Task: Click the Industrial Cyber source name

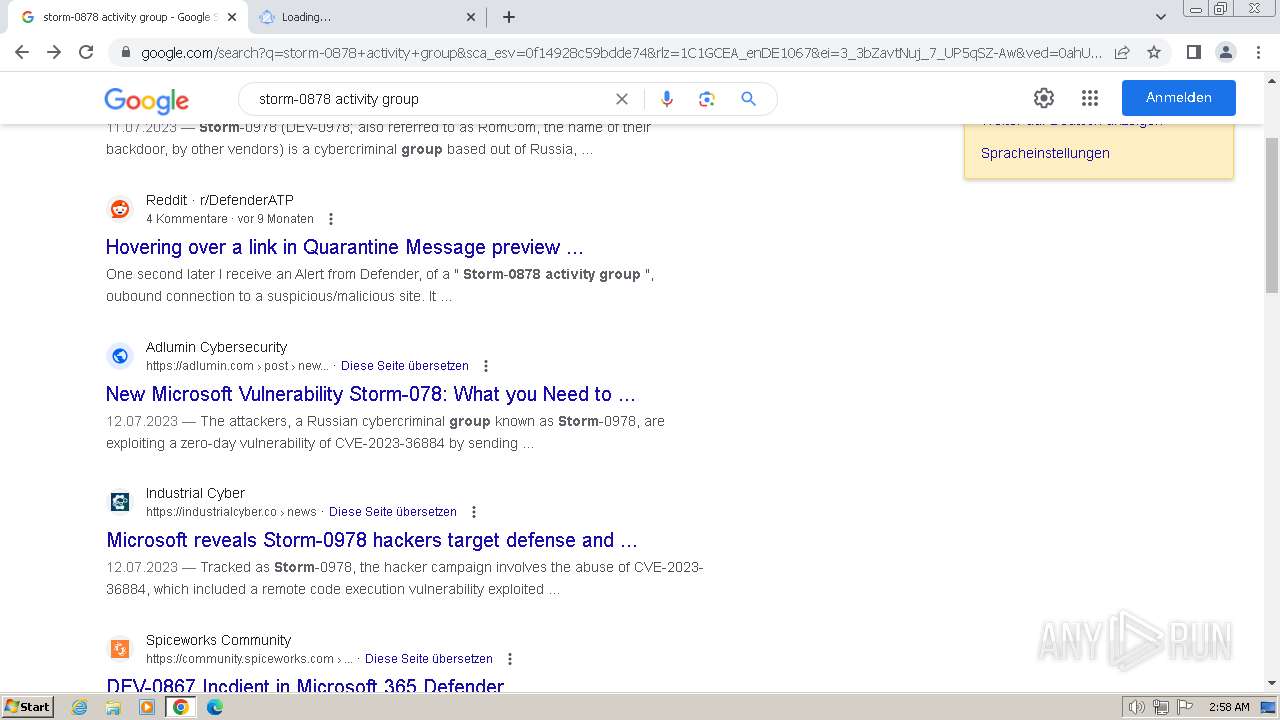Action: pyautogui.click(x=195, y=493)
